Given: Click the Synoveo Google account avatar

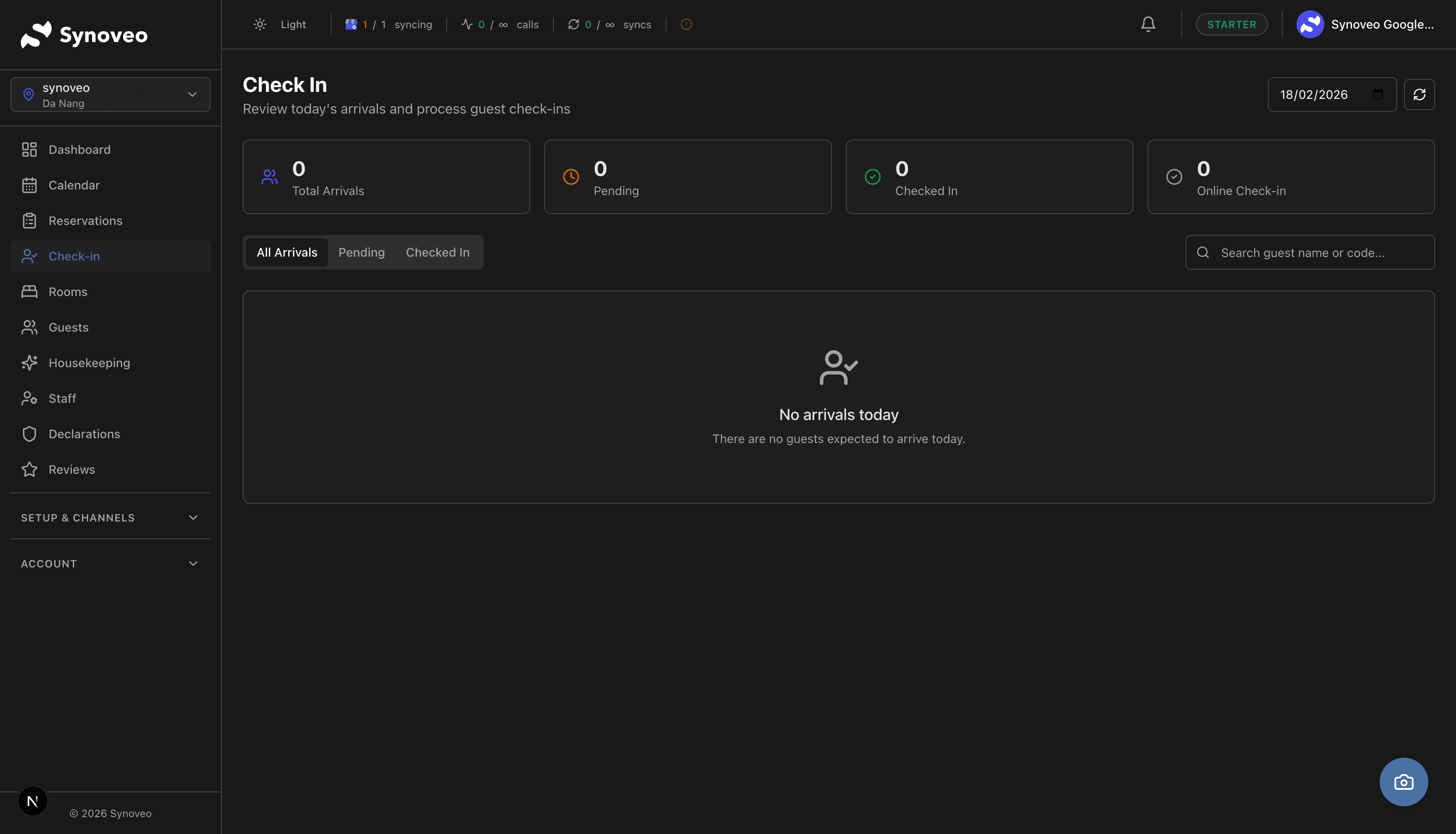Looking at the screenshot, I should (1310, 24).
